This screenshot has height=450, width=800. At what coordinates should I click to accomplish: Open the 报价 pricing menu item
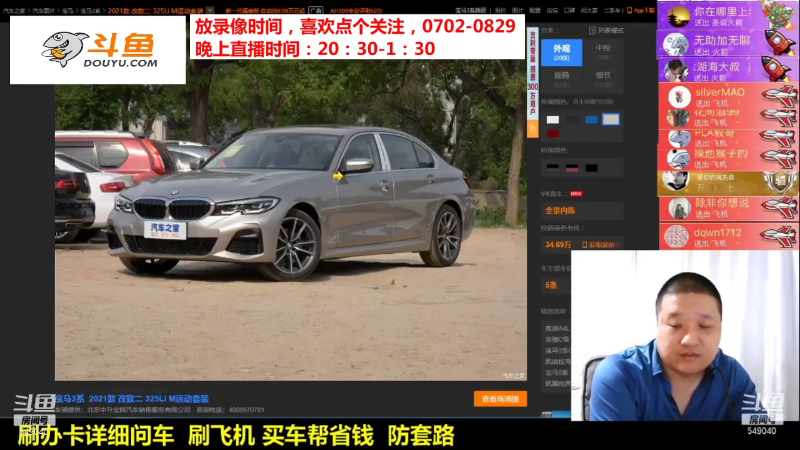(x=500, y=10)
